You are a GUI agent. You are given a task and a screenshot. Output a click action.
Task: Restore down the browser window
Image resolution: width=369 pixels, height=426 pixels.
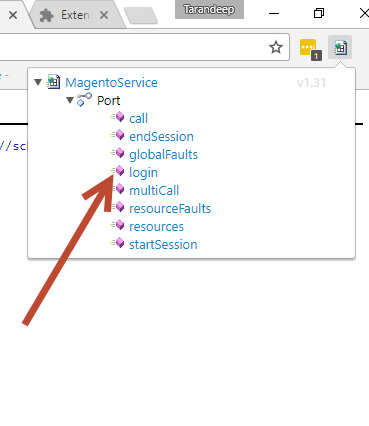[319, 13]
